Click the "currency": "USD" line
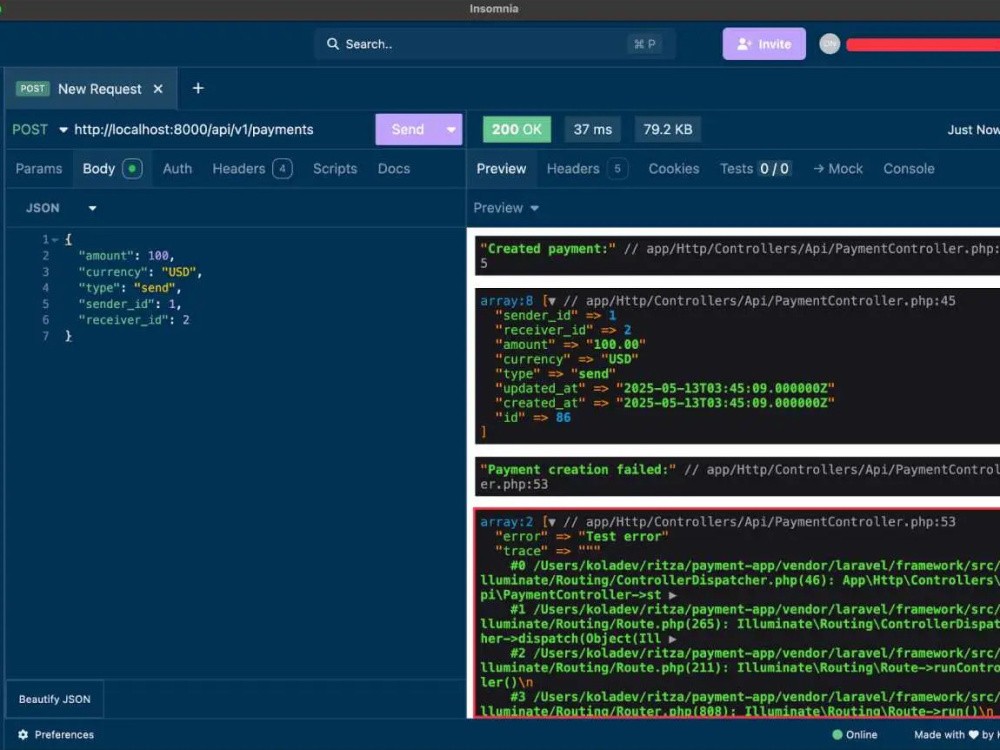Viewport: 1000px width, 750px height. pos(140,272)
